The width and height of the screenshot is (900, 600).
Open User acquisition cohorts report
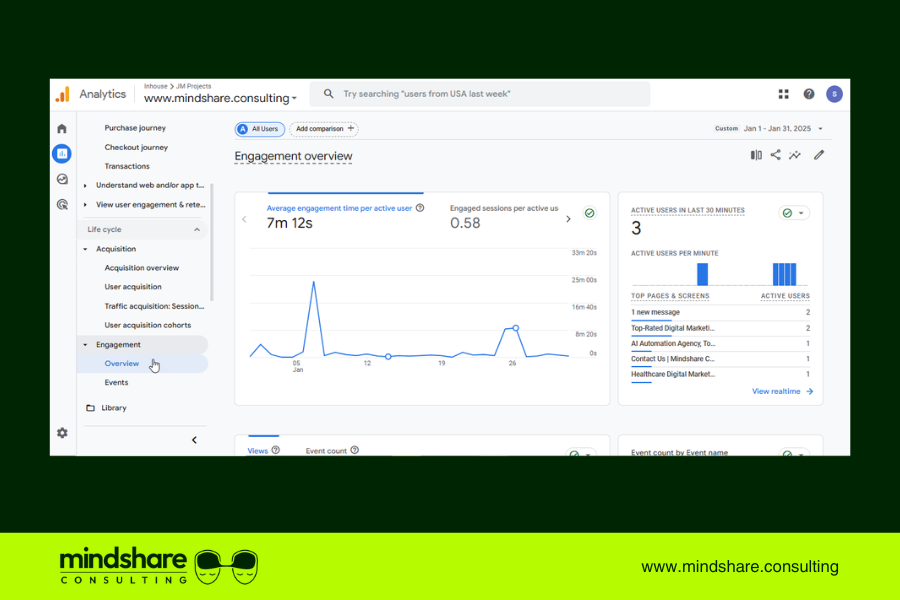tap(148, 326)
